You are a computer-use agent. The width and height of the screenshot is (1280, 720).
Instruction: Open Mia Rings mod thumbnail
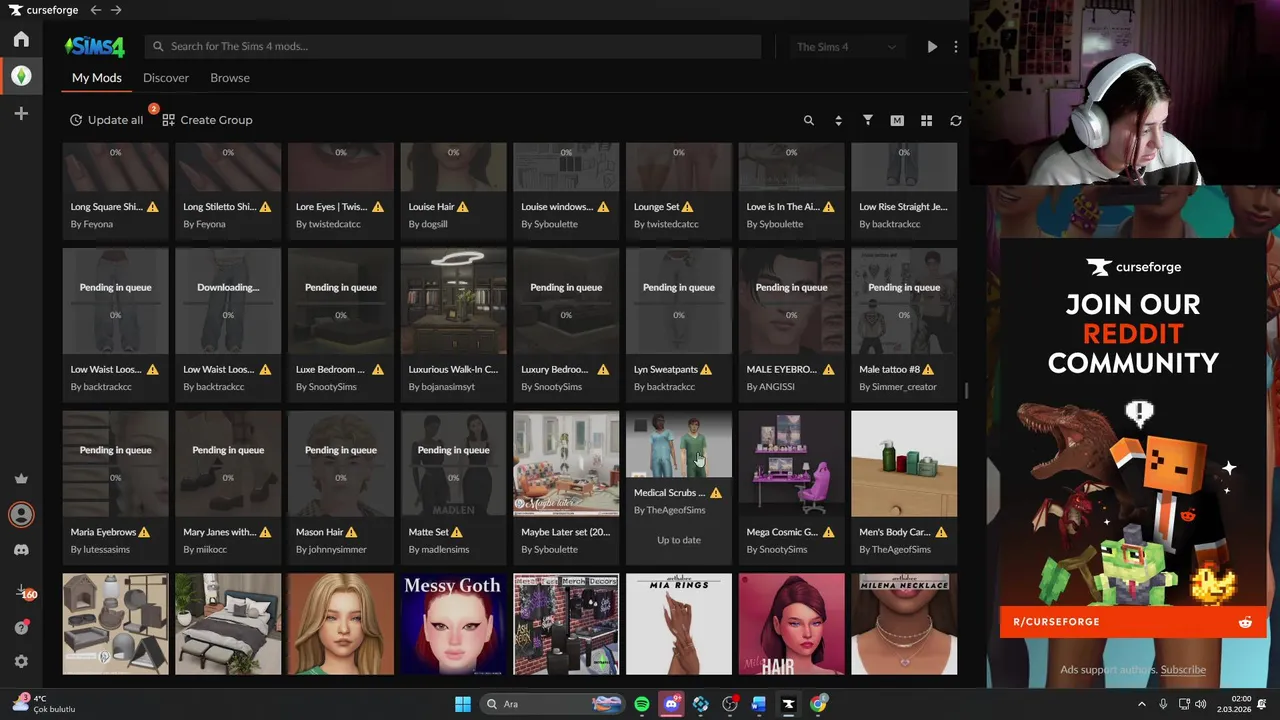(679, 624)
